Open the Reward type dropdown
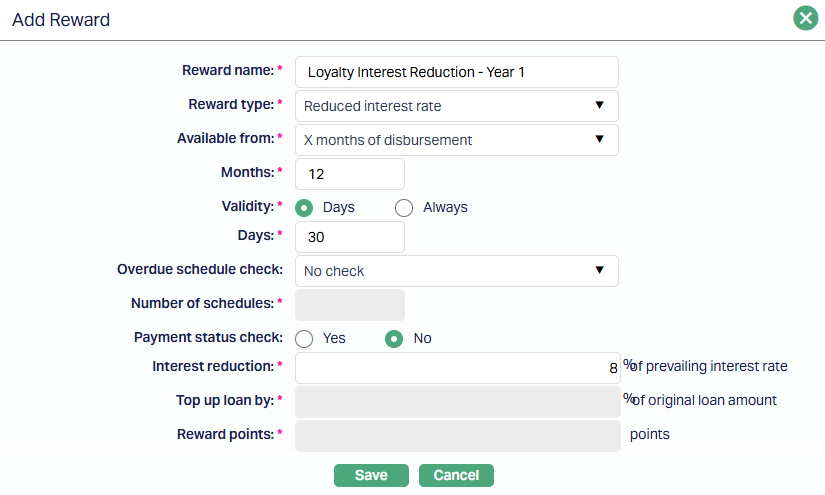 click(x=456, y=106)
